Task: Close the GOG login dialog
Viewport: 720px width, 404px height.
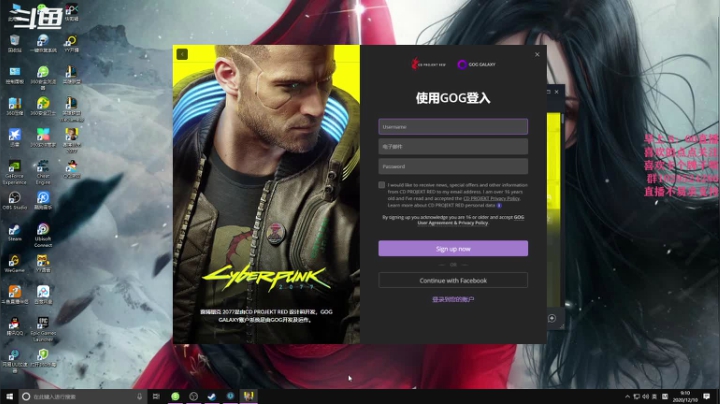Action: (x=537, y=54)
